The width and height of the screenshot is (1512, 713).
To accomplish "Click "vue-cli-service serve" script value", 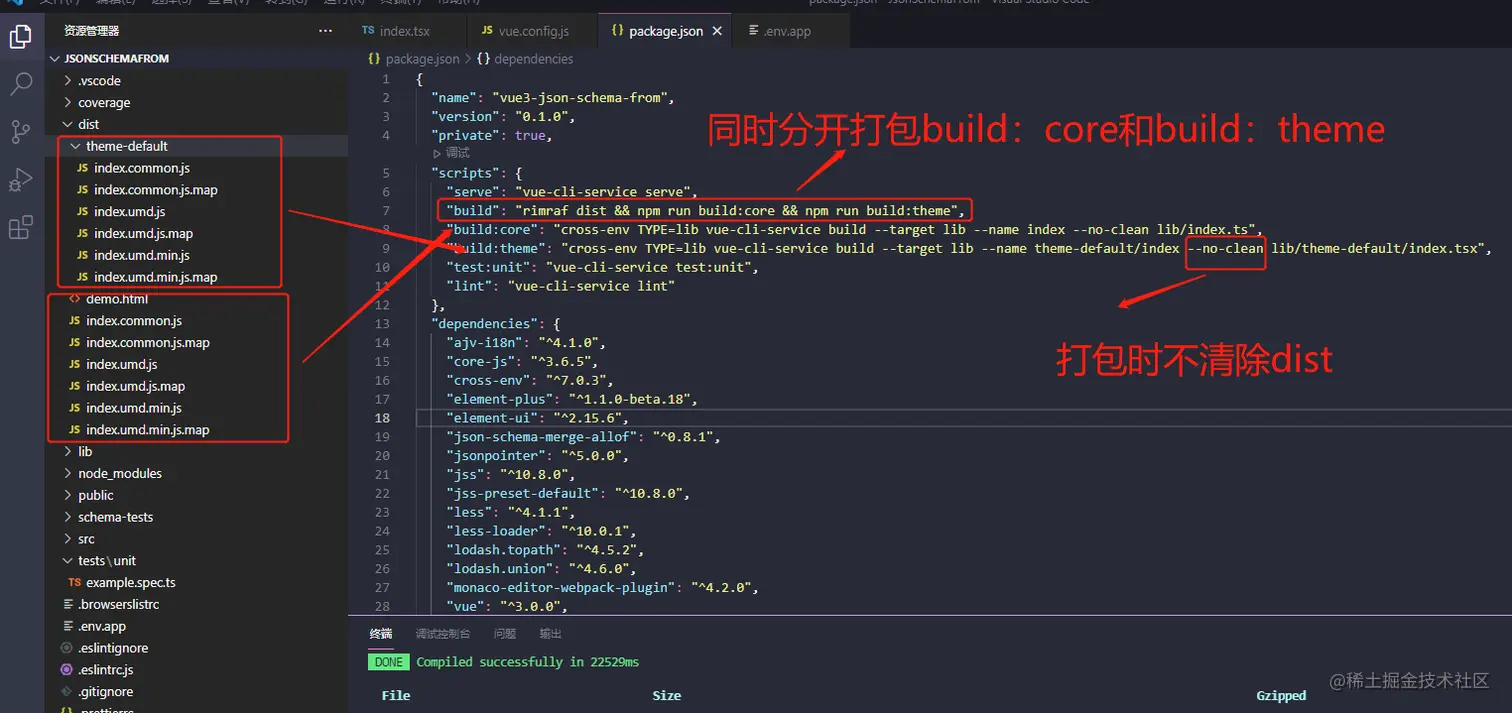I will tap(604, 191).
